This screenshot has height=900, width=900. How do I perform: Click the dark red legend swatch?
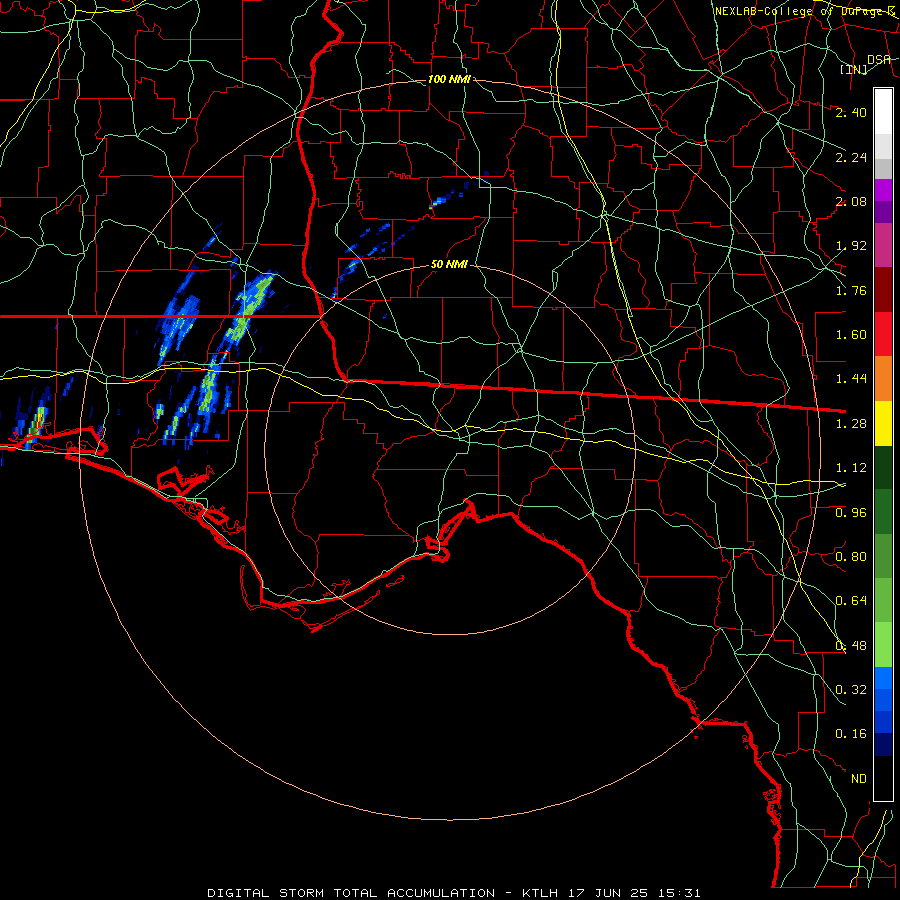tap(883, 290)
